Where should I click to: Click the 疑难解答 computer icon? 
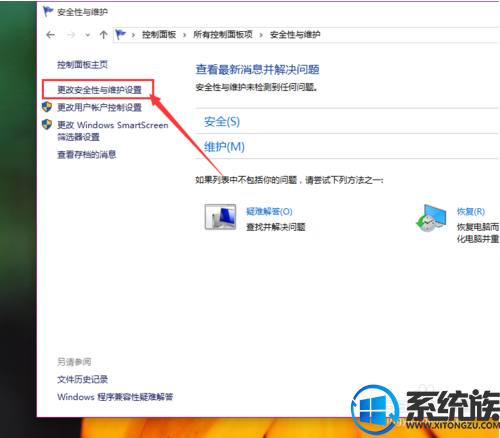[x=220, y=217]
